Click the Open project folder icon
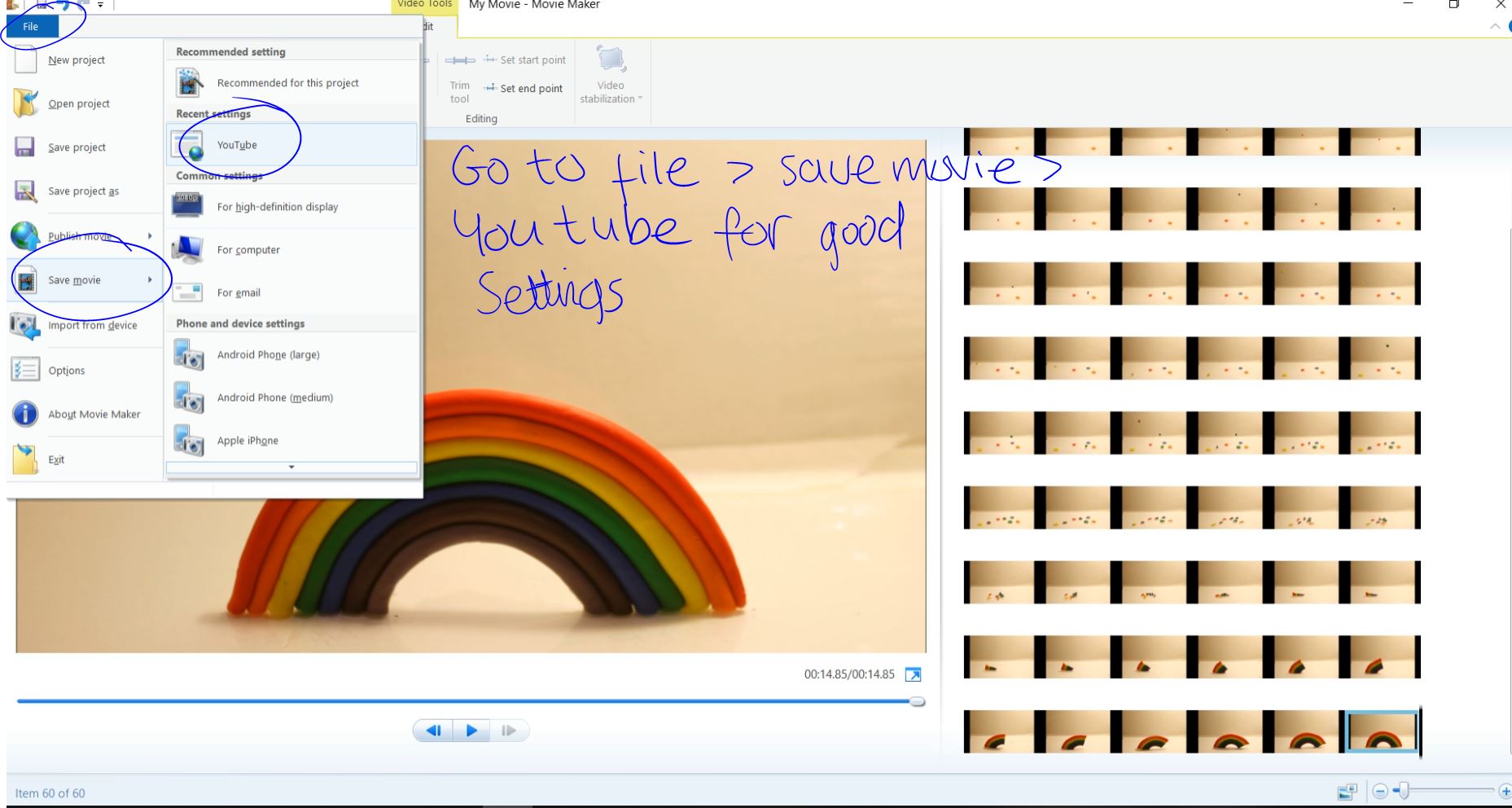The width and height of the screenshot is (1512, 808). pyautogui.click(x=25, y=103)
